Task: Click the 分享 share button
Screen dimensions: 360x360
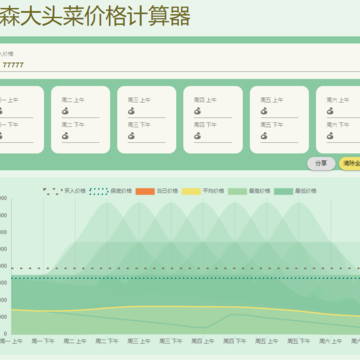Action: (x=321, y=164)
